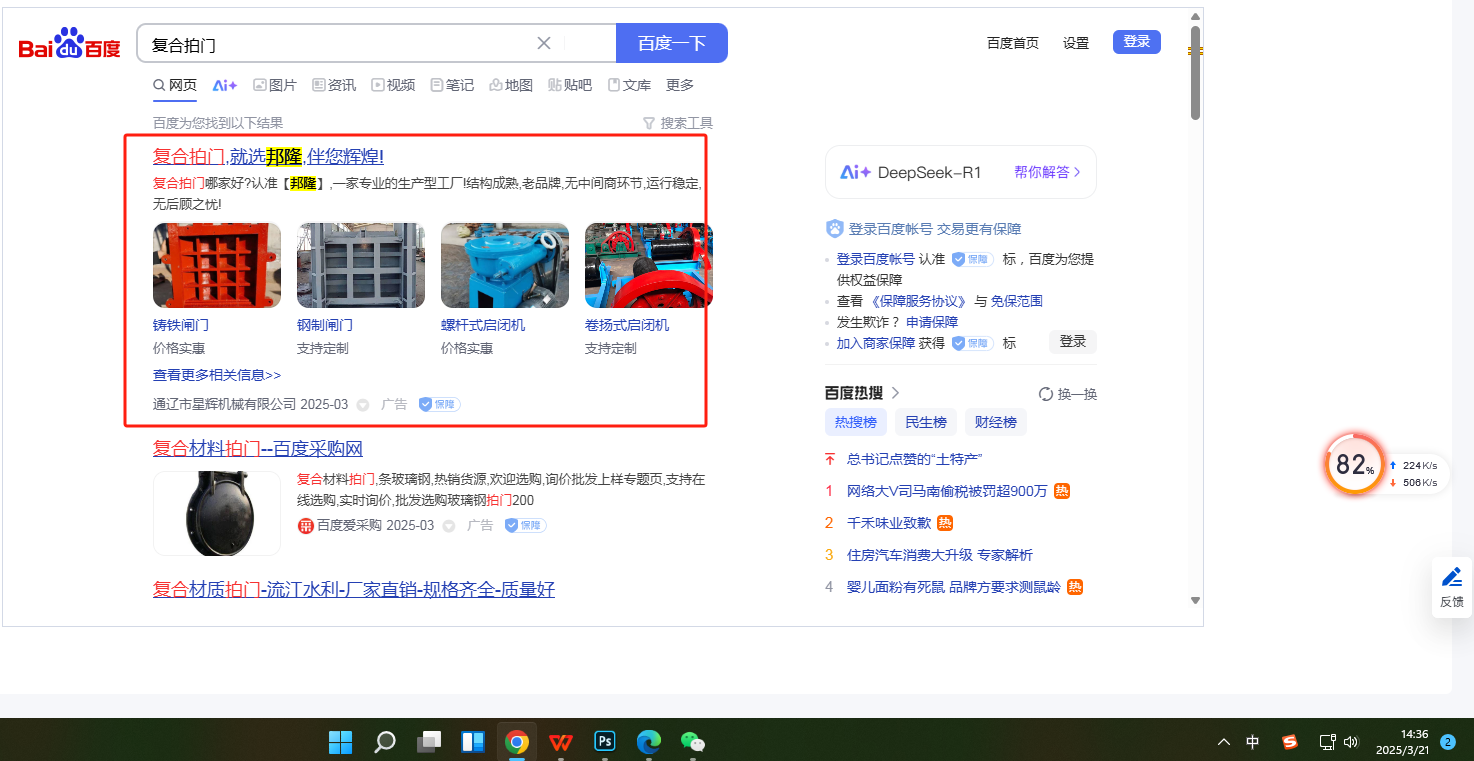Viewport: 1474px width, 761px height.
Task: Expand the 更多 search categories
Action: (x=680, y=85)
